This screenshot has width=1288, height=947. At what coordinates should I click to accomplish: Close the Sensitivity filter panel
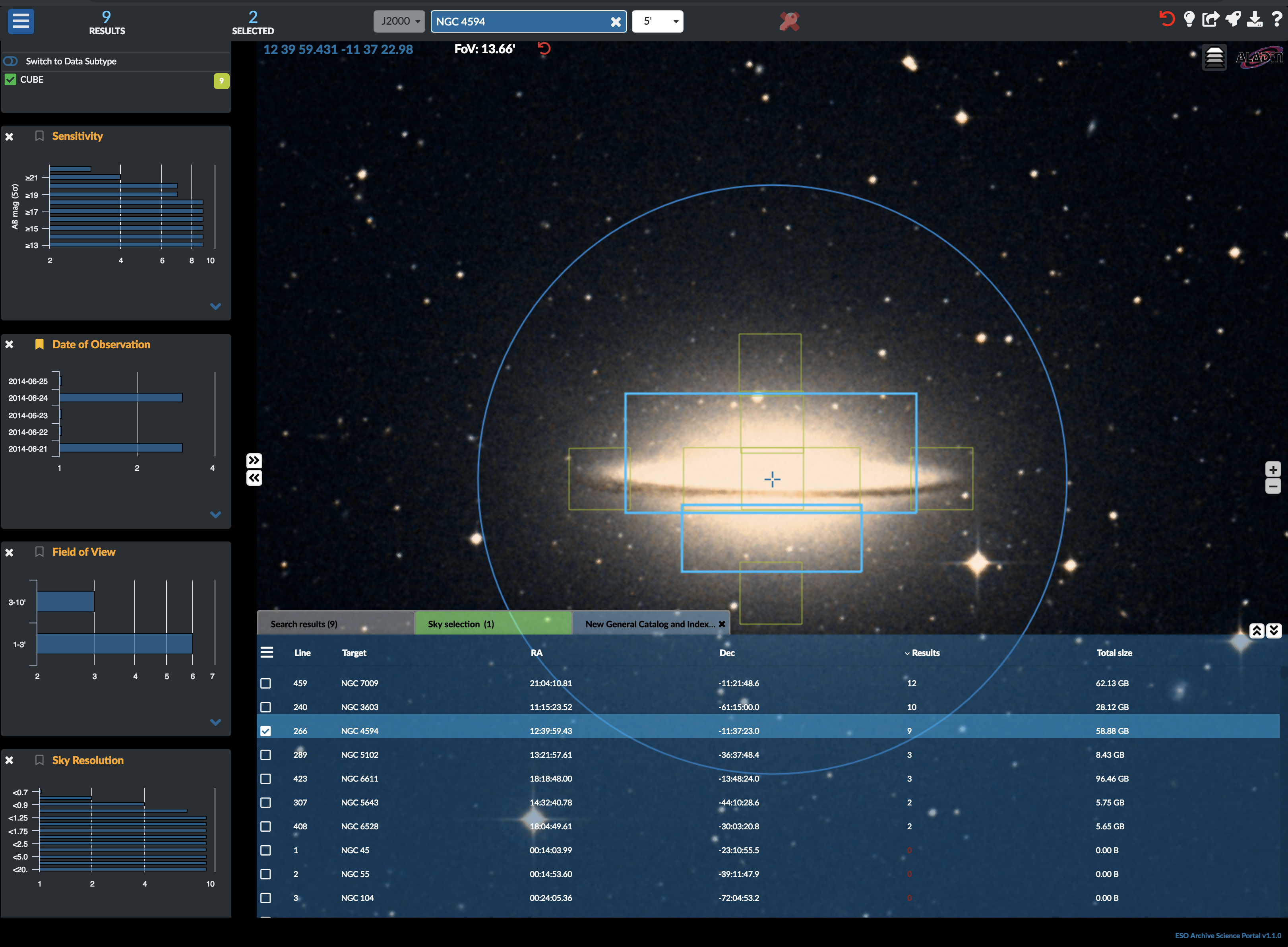coord(9,136)
